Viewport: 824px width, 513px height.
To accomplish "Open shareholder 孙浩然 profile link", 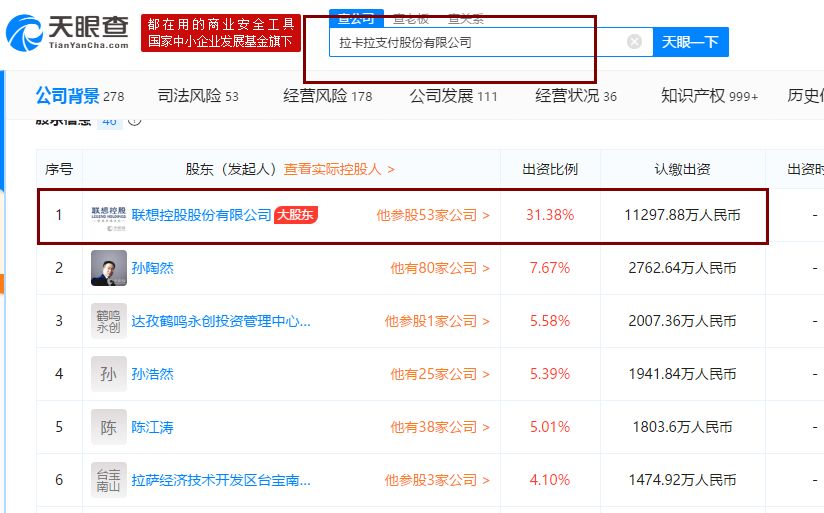I will tap(152, 374).
